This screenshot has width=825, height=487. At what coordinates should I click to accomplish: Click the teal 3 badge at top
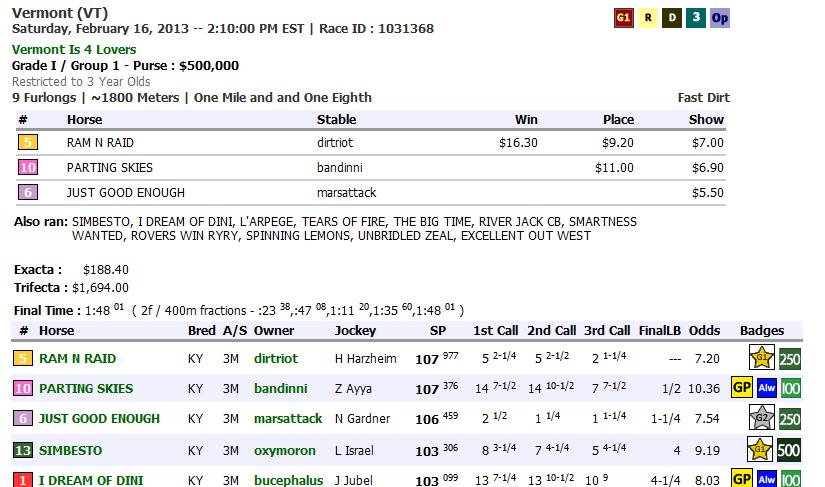tap(695, 18)
